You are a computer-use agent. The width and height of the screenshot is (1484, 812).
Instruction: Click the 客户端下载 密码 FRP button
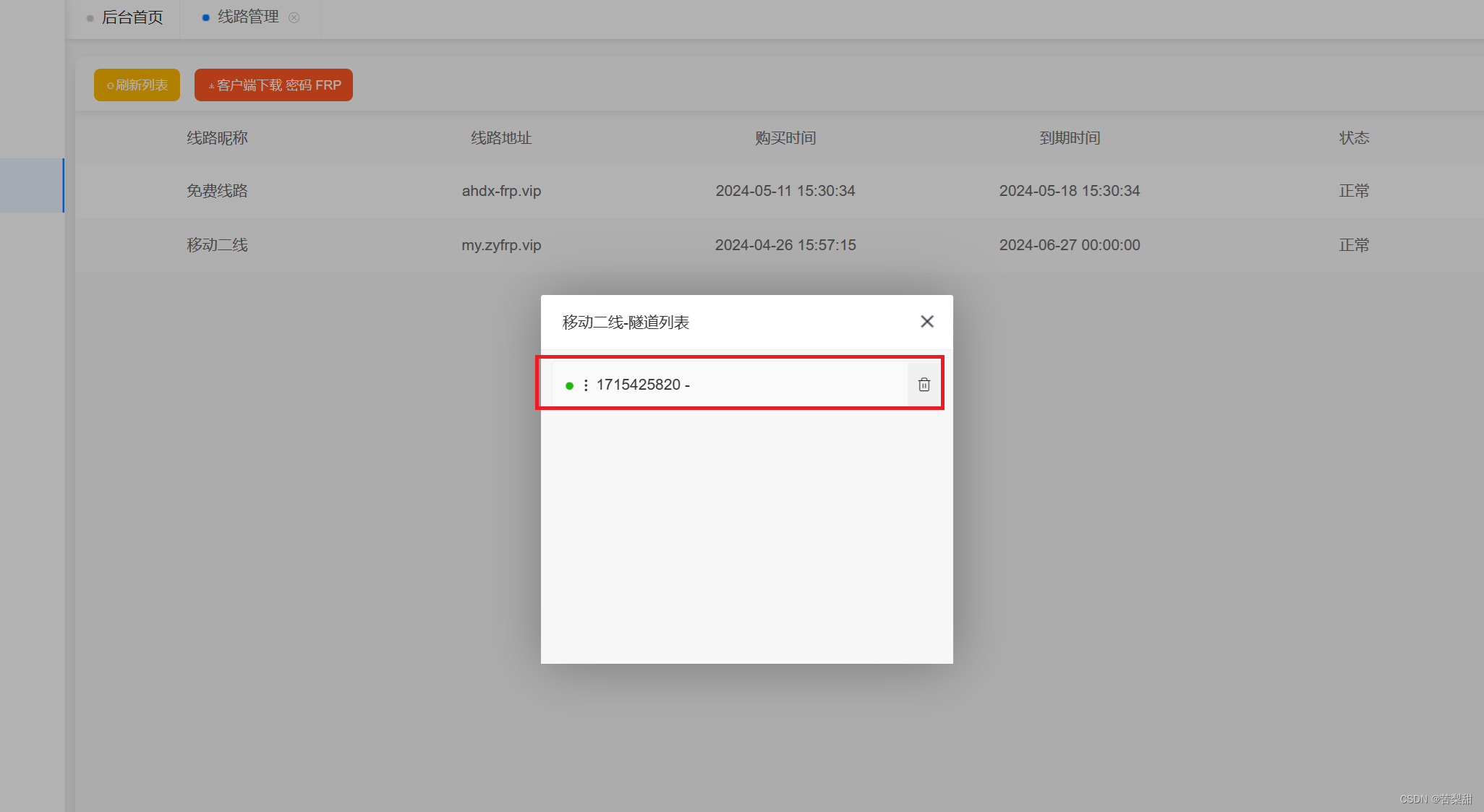(273, 85)
